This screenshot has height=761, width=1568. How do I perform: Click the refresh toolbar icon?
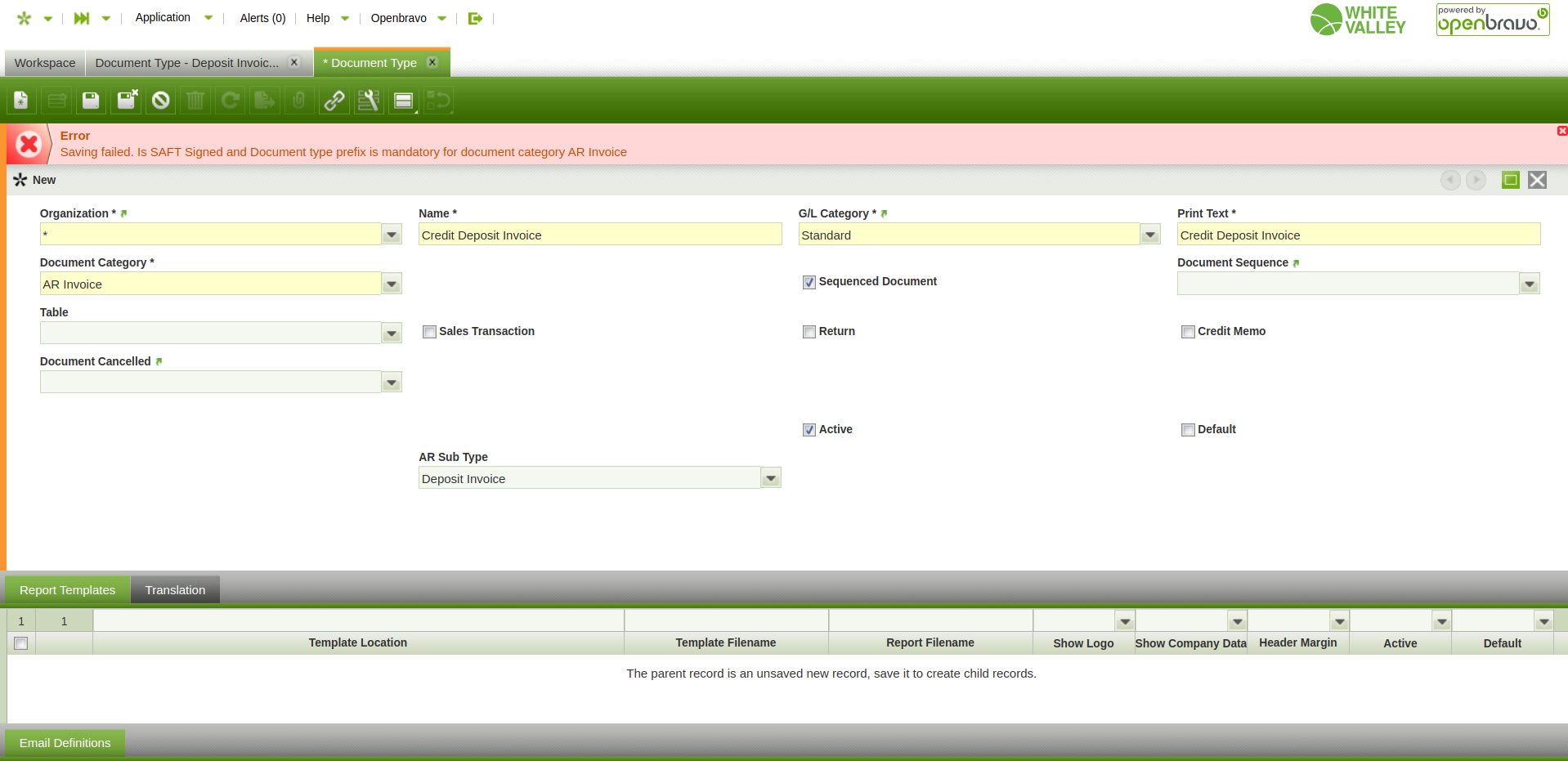point(231,101)
